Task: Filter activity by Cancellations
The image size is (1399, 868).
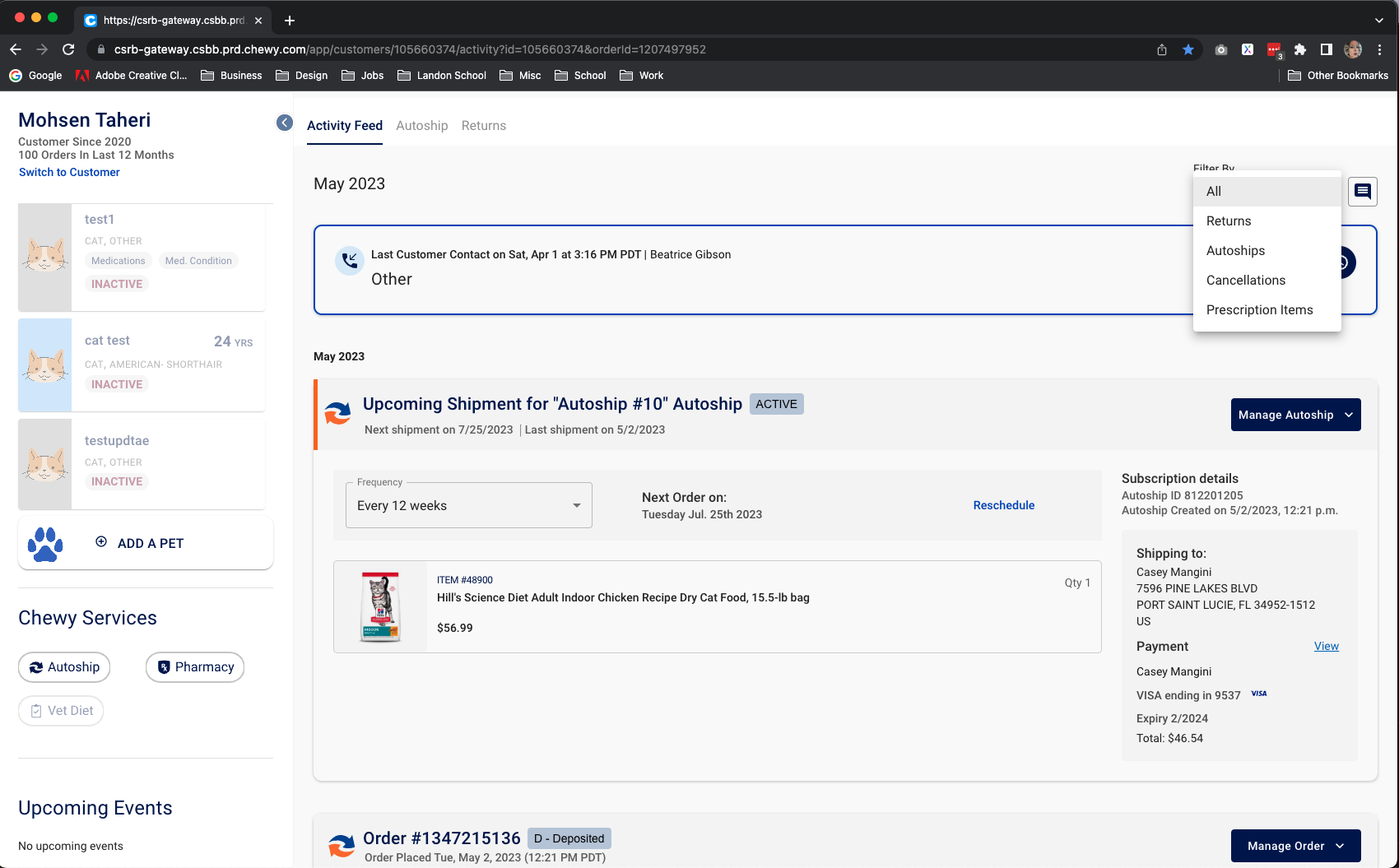Action: (1267, 281)
